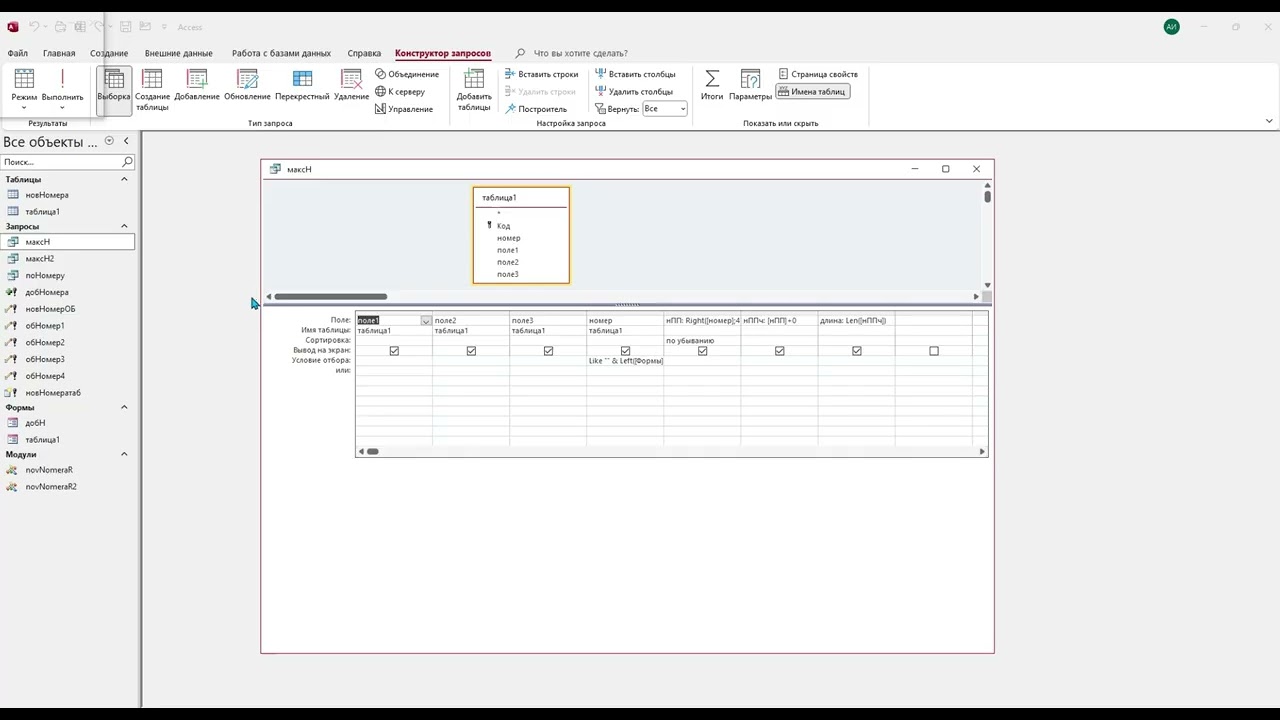Check the empty column's display checkbox
Viewport: 1280px width, 720px height.
tap(934, 351)
